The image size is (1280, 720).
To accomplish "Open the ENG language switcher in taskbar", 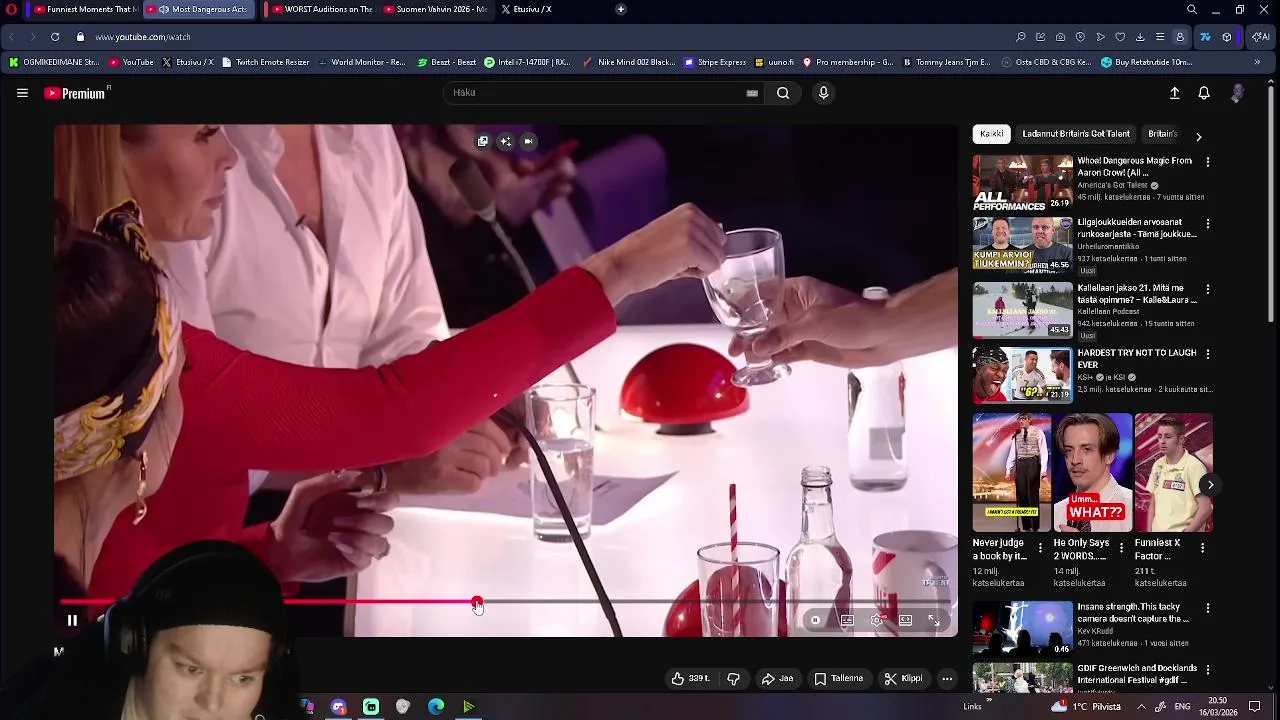I will click(x=1181, y=706).
